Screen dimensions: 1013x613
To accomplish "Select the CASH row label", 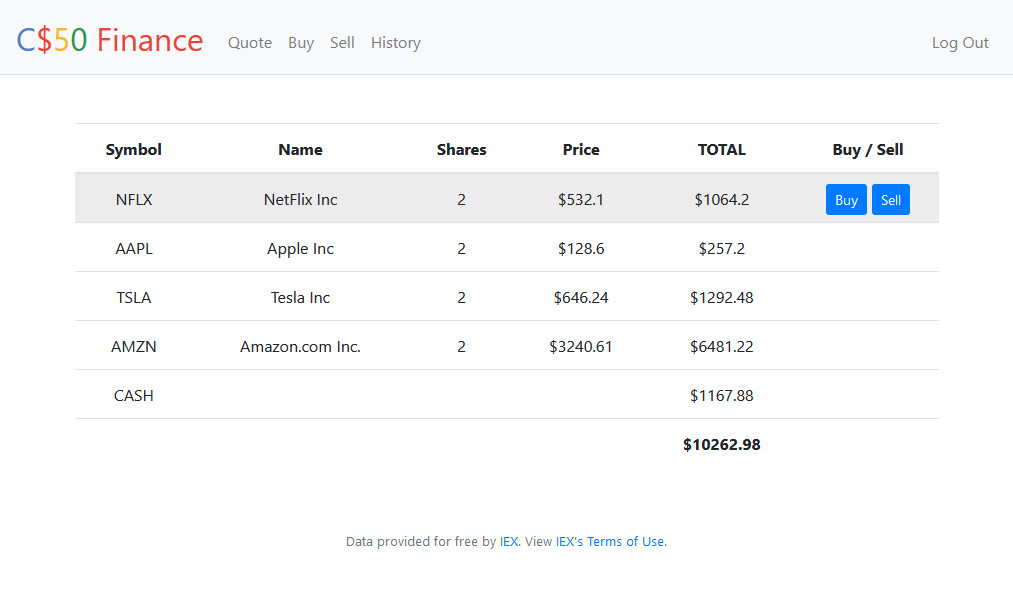I will pyautogui.click(x=134, y=396).
